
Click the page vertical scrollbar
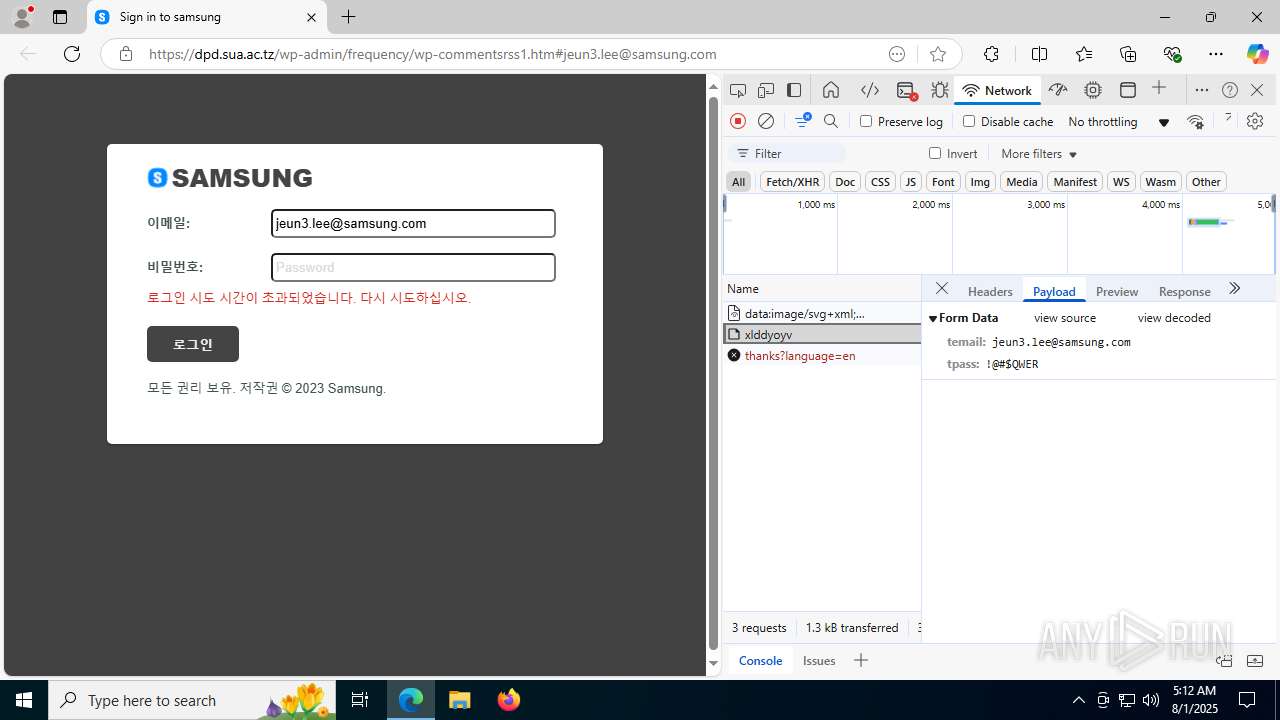pyautogui.click(x=713, y=375)
